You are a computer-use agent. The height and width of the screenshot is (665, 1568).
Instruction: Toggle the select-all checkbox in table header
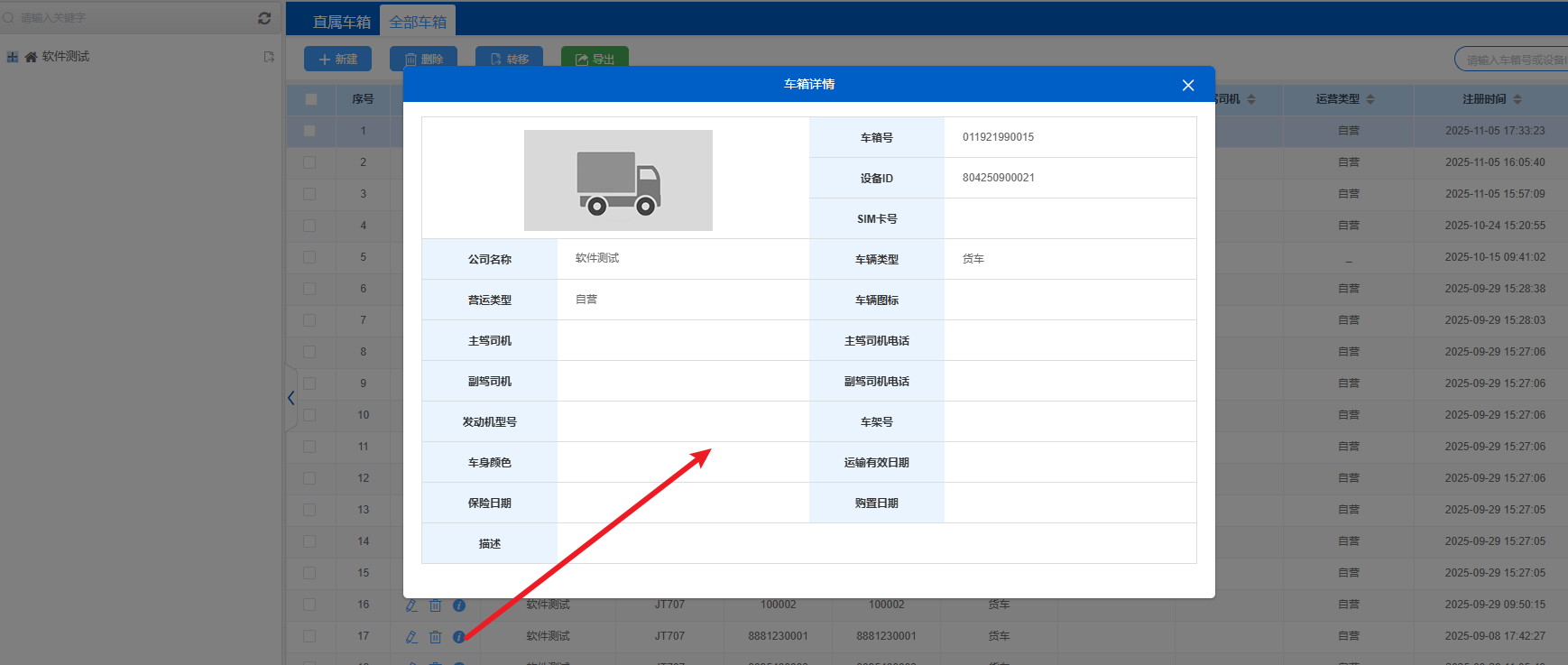tap(310, 99)
